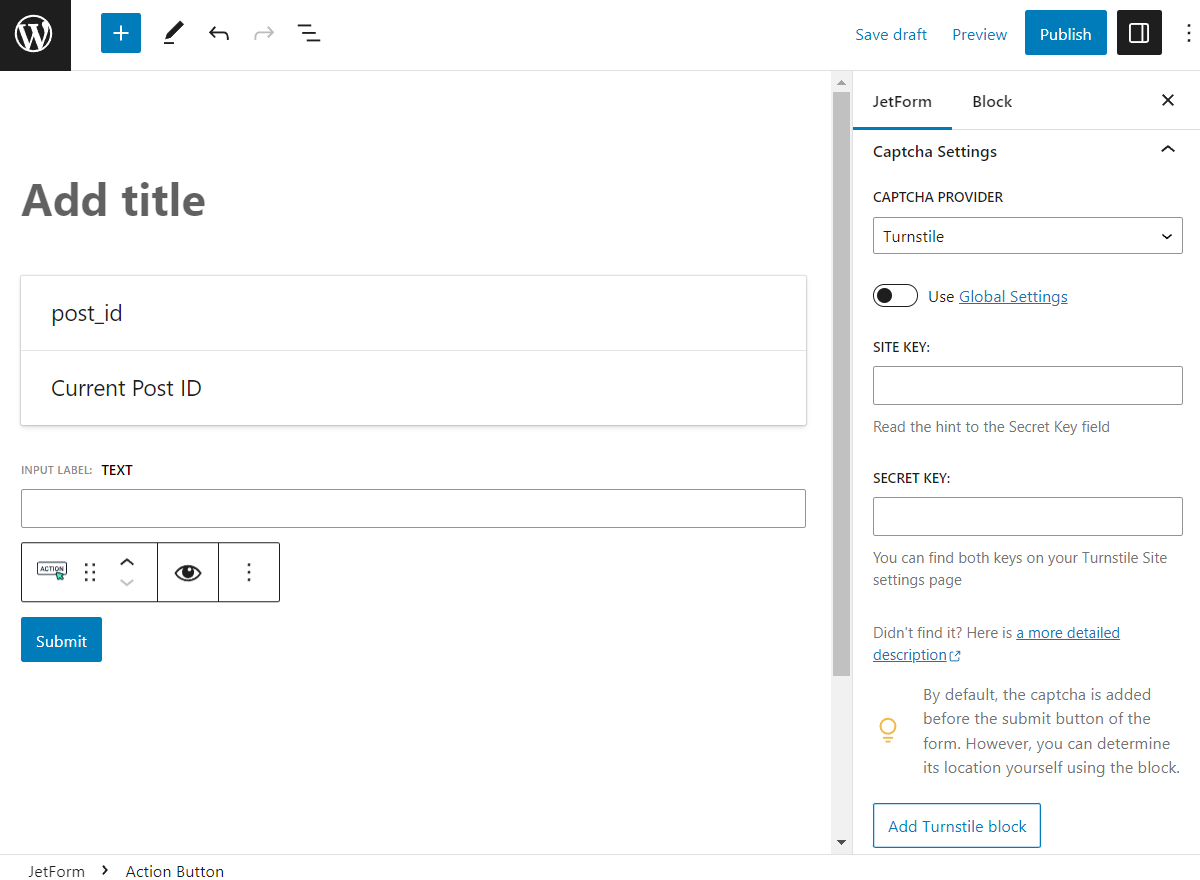Open the Document Overview list icon
Screen dimensions: 1200x880
(x=309, y=33)
